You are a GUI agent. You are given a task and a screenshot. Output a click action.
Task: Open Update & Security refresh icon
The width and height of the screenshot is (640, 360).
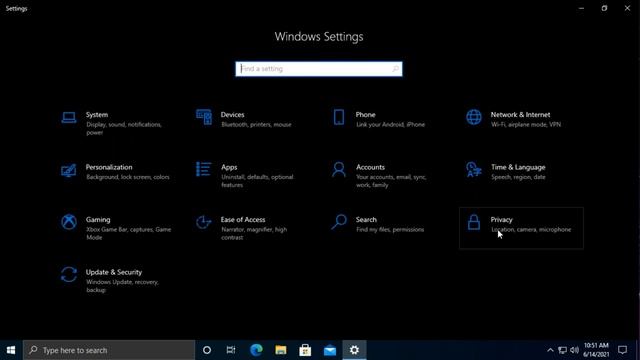[x=69, y=275]
